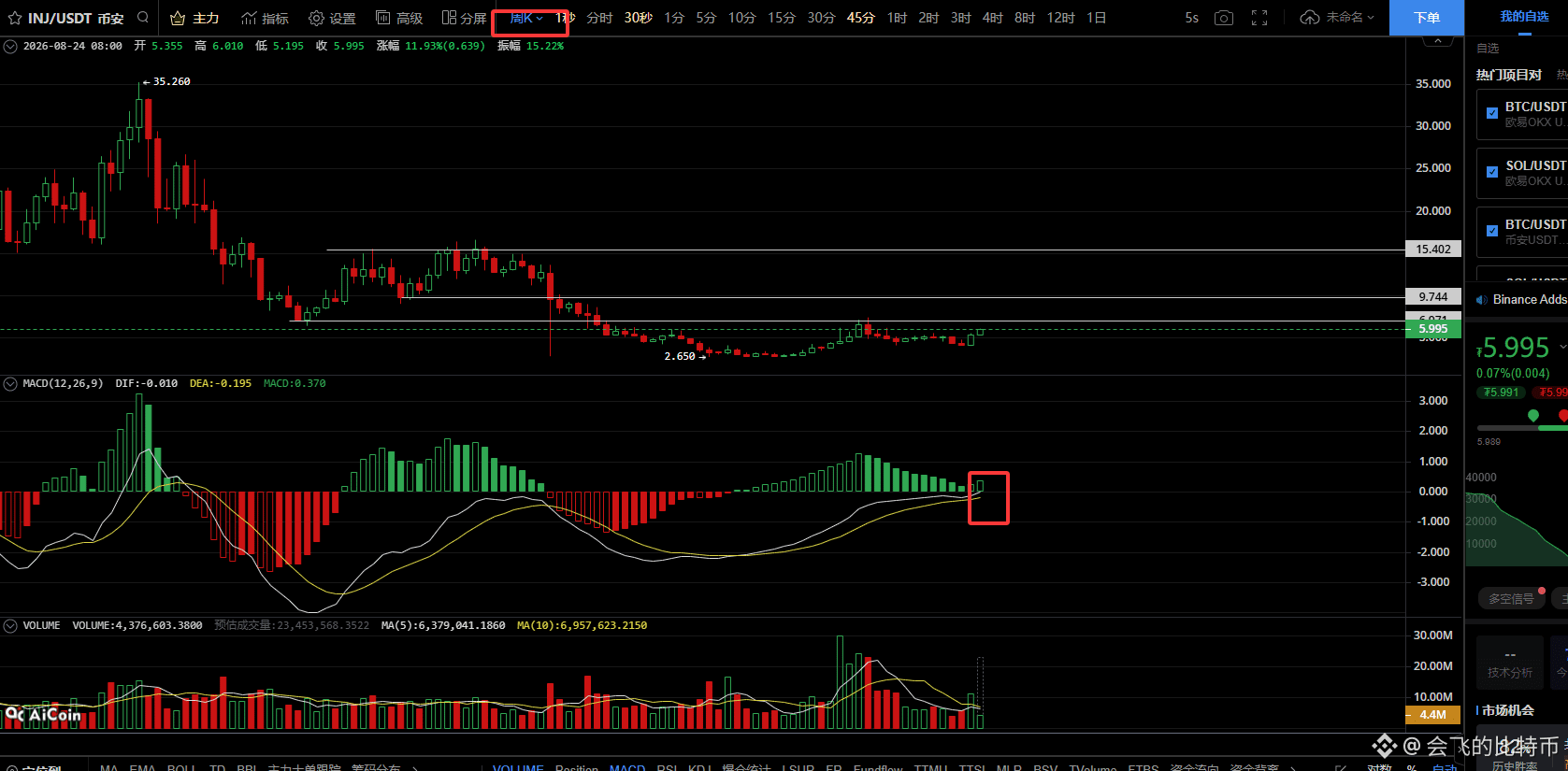Image resolution: width=1568 pixels, height=771 pixels.
Task: Open the 高级 advanced options
Action: point(399,18)
